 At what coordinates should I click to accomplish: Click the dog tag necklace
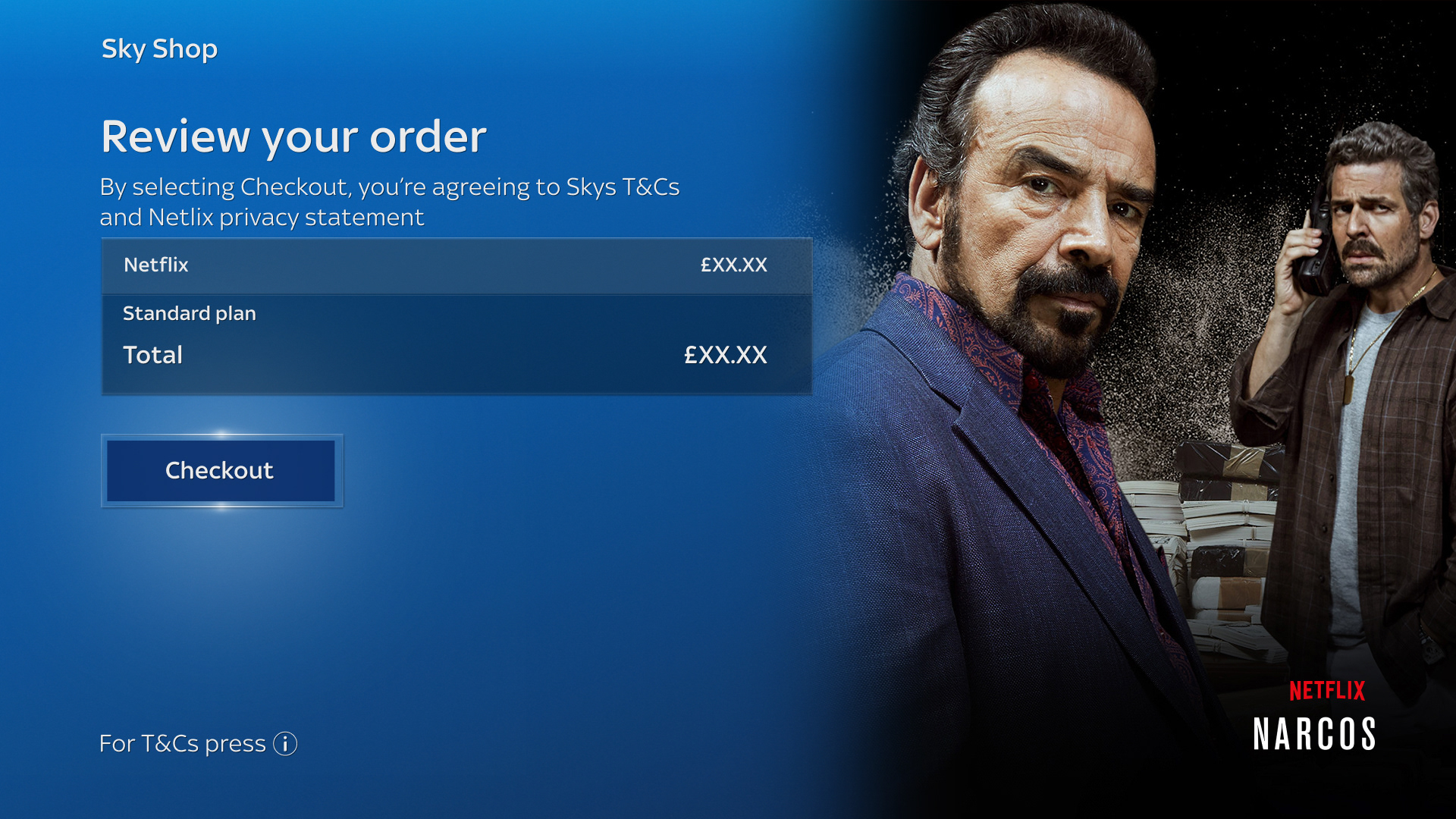1348,388
